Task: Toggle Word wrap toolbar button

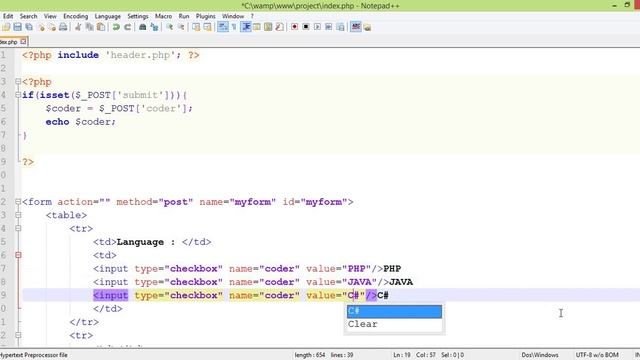Action: pyautogui.click(x=222, y=27)
